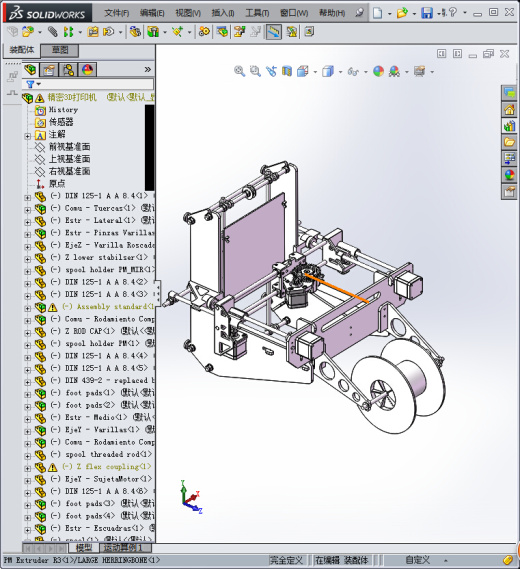Select the 上视基准面 plane
Image resolution: width=520 pixels, height=569 pixels.
[69, 159]
